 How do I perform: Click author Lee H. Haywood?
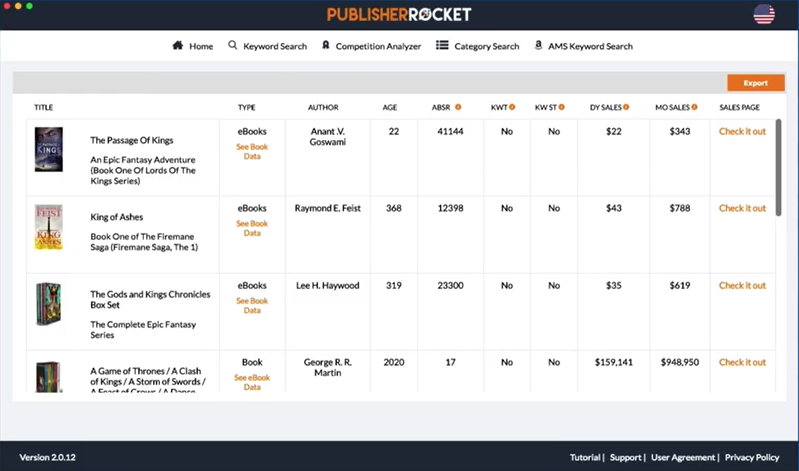pyautogui.click(x=328, y=285)
